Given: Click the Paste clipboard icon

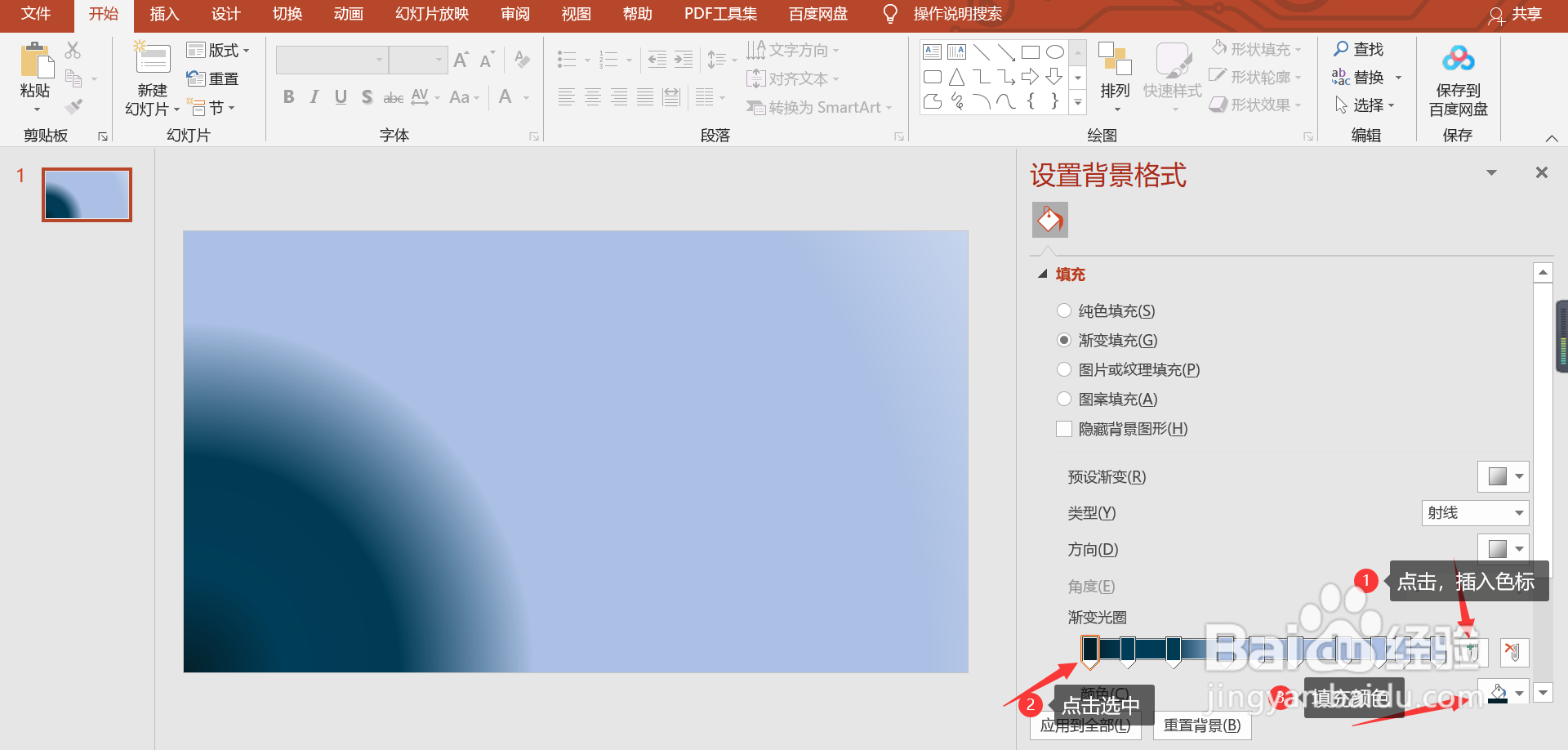Looking at the screenshot, I should (x=35, y=61).
